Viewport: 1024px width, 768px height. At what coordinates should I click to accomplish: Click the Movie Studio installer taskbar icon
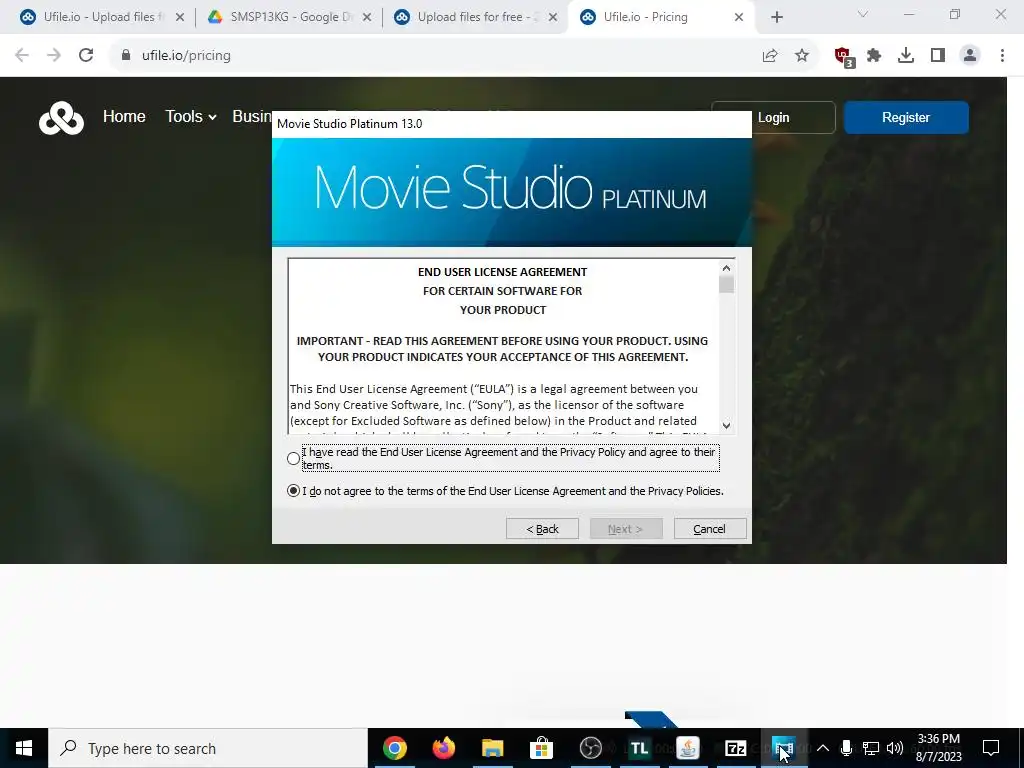pyautogui.click(x=784, y=748)
